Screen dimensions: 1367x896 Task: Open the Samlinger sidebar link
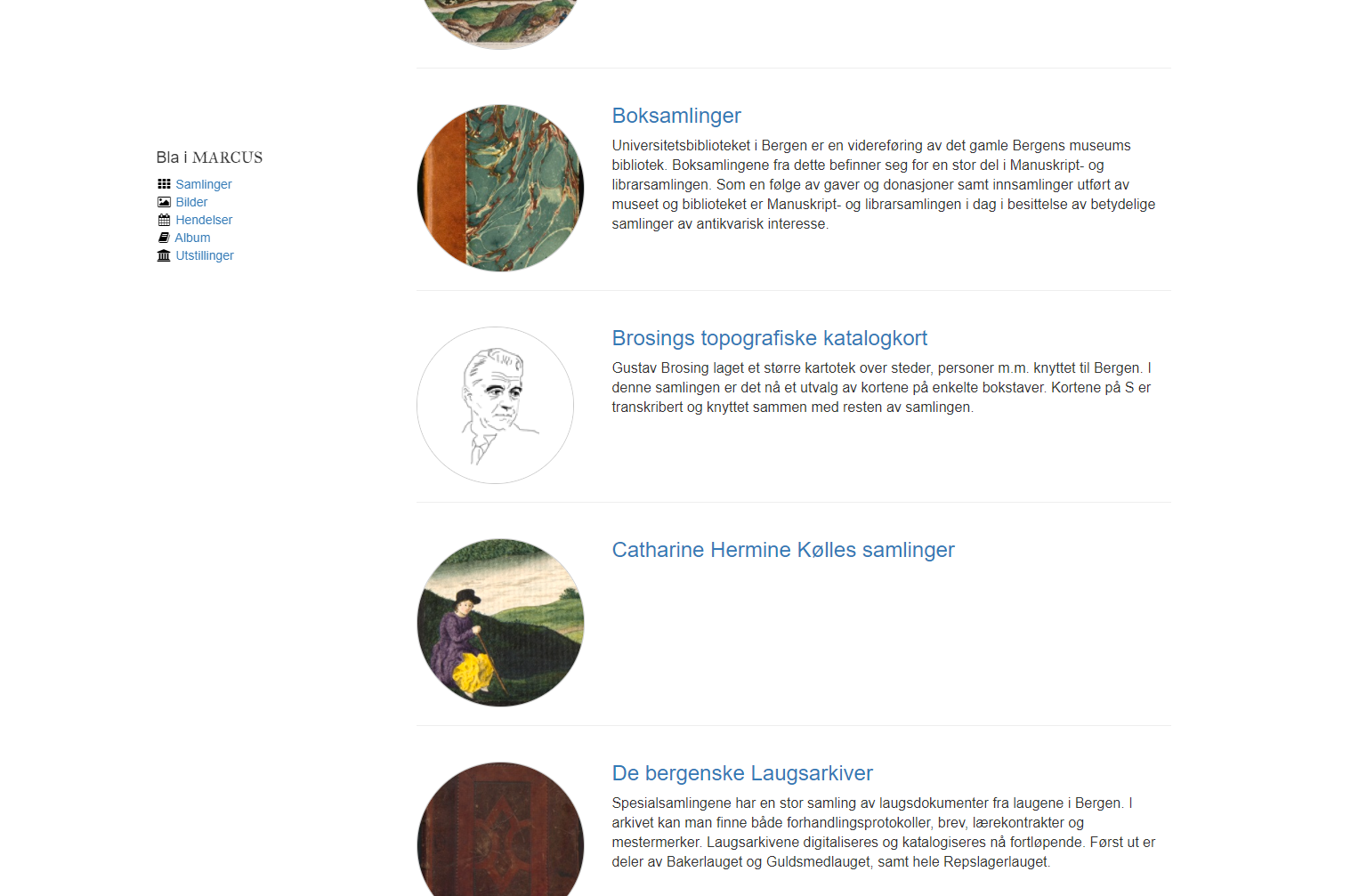click(x=204, y=184)
